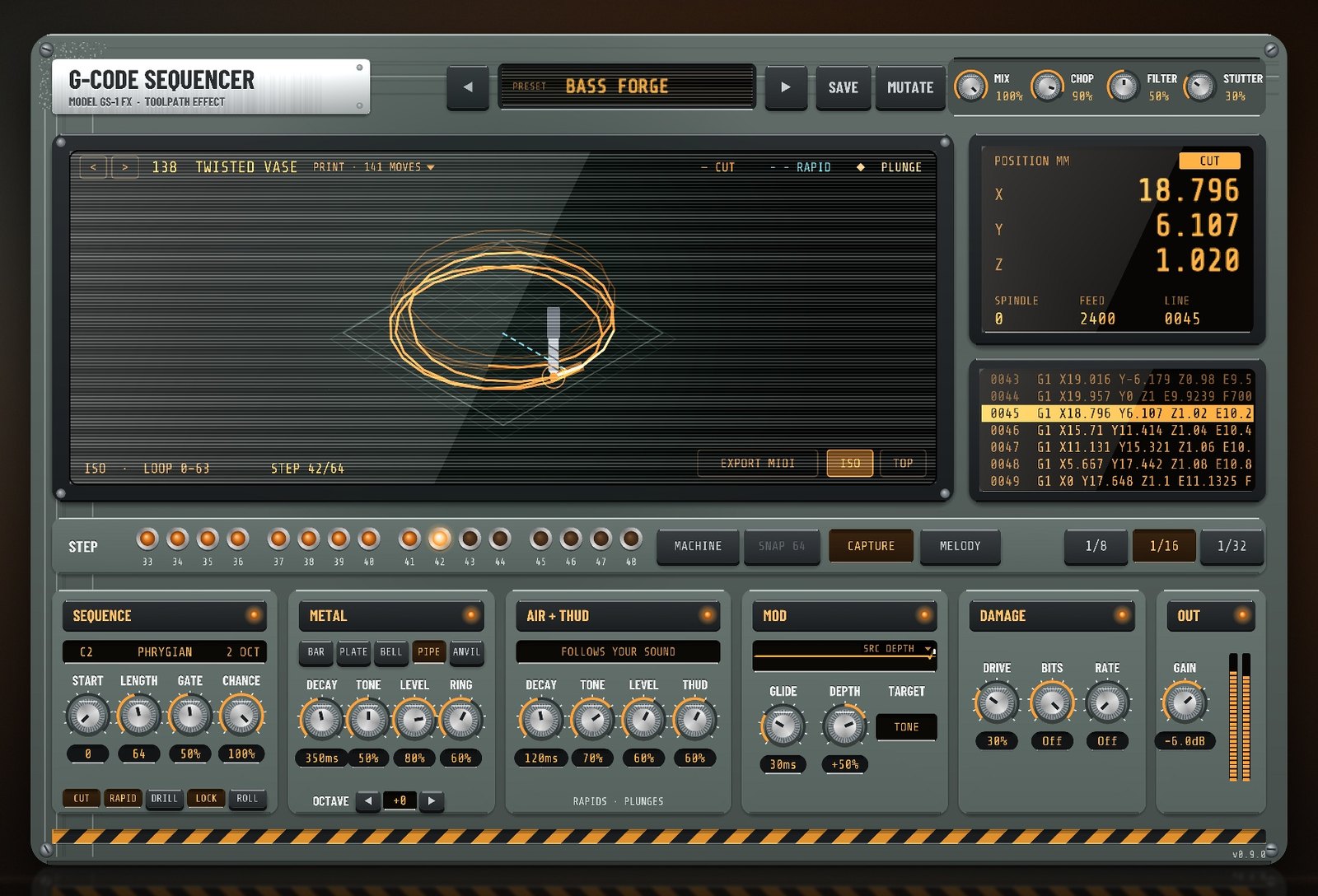1318x896 pixels.
Task: Select G-code line 0047
Action: pyautogui.click(x=1117, y=447)
